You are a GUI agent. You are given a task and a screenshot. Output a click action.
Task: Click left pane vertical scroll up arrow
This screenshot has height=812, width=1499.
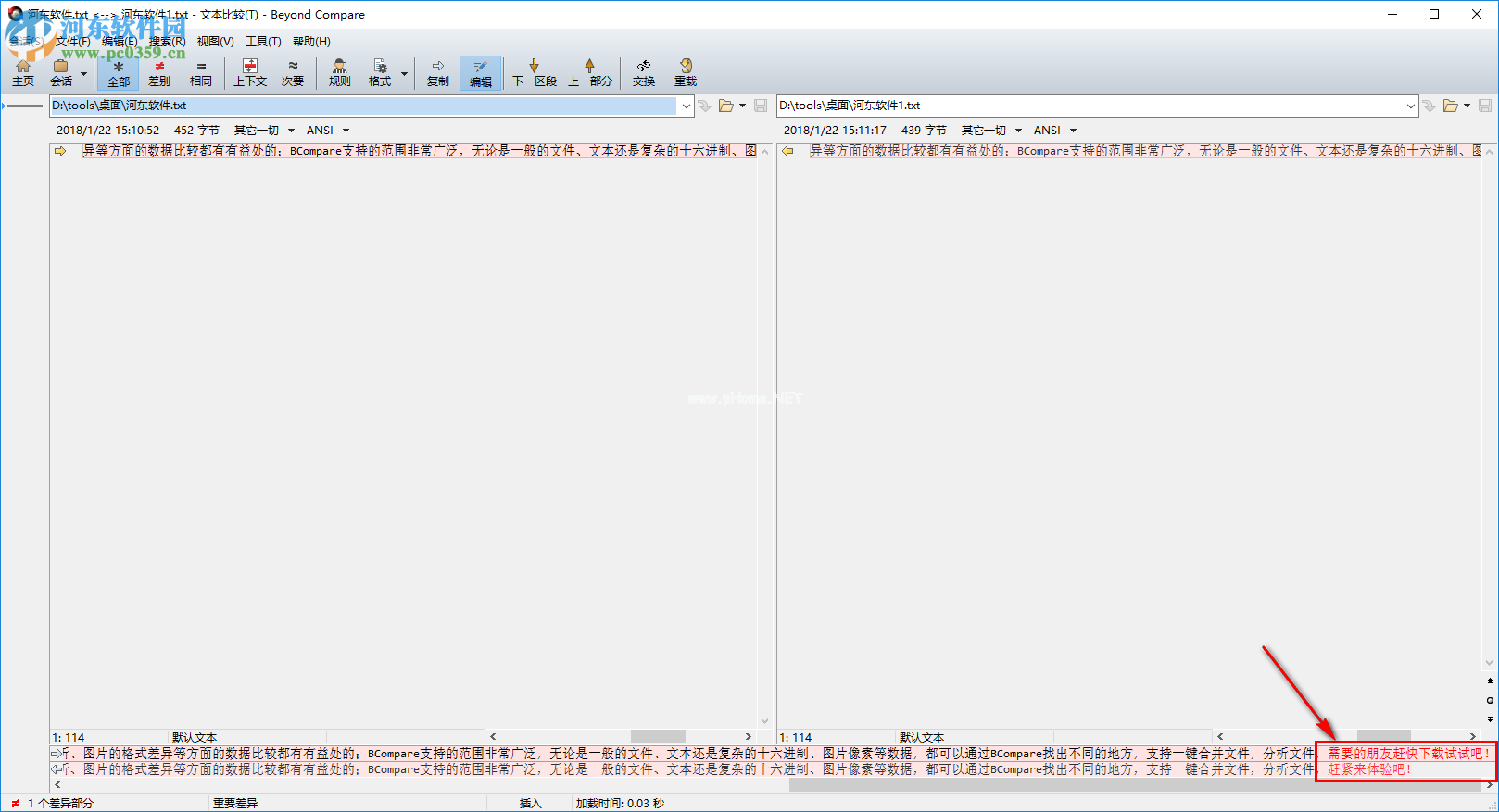coord(764,151)
